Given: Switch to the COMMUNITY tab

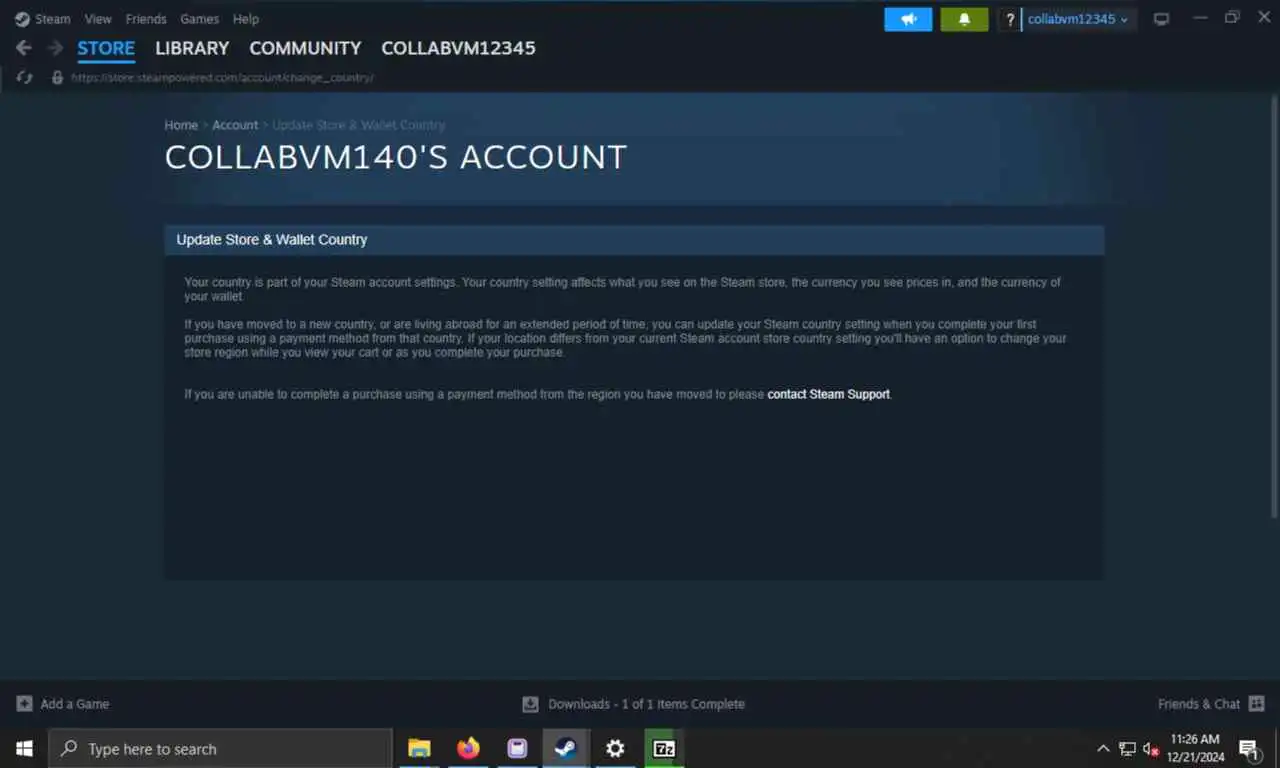Looking at the screenshot, I should (x=305, y=48).
